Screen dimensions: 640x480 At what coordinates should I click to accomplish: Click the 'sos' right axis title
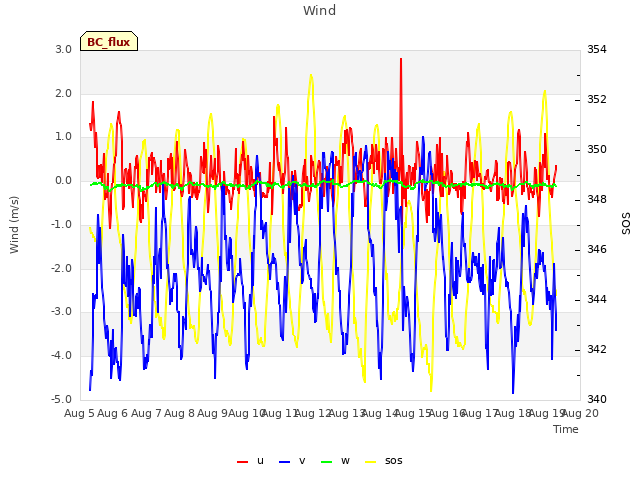[626, 224]
